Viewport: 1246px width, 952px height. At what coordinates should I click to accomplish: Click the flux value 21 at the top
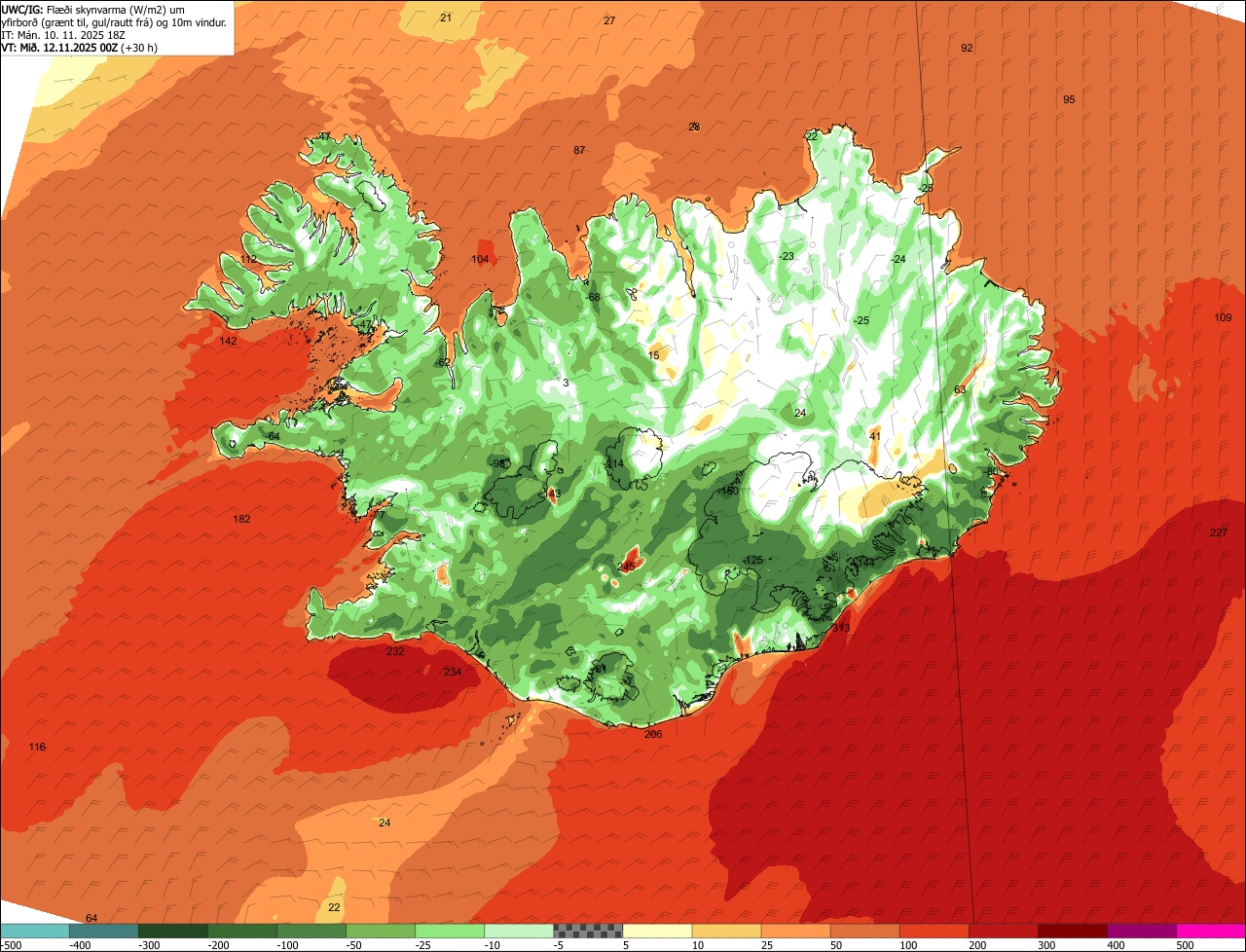point(446,18)
